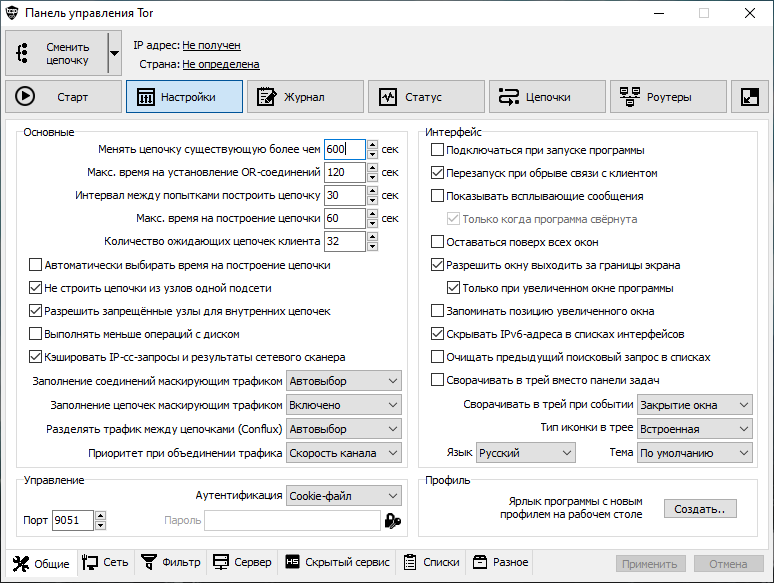Uncheck Не строить цепочки из узлов одной подсети
This screenshot has height=583, width=774.
[36, 288]
